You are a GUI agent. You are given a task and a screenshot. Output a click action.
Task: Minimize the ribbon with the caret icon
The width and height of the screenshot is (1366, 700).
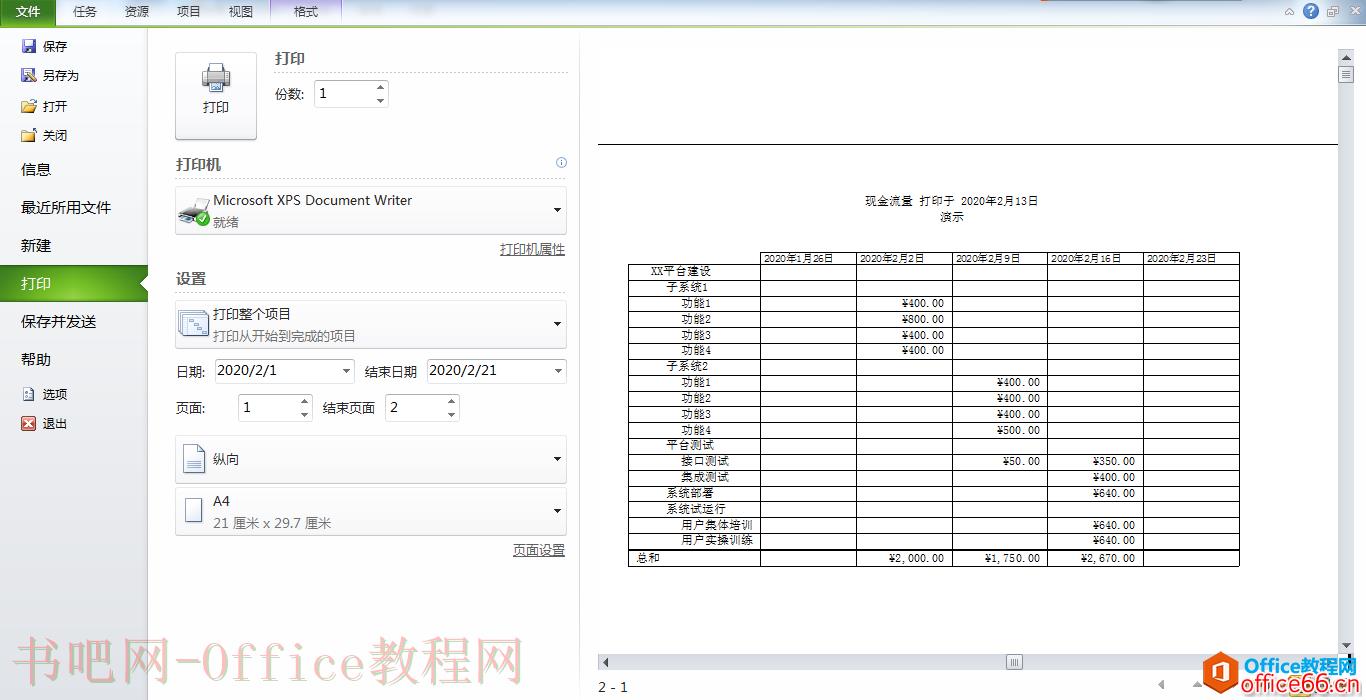[1290, 12]
